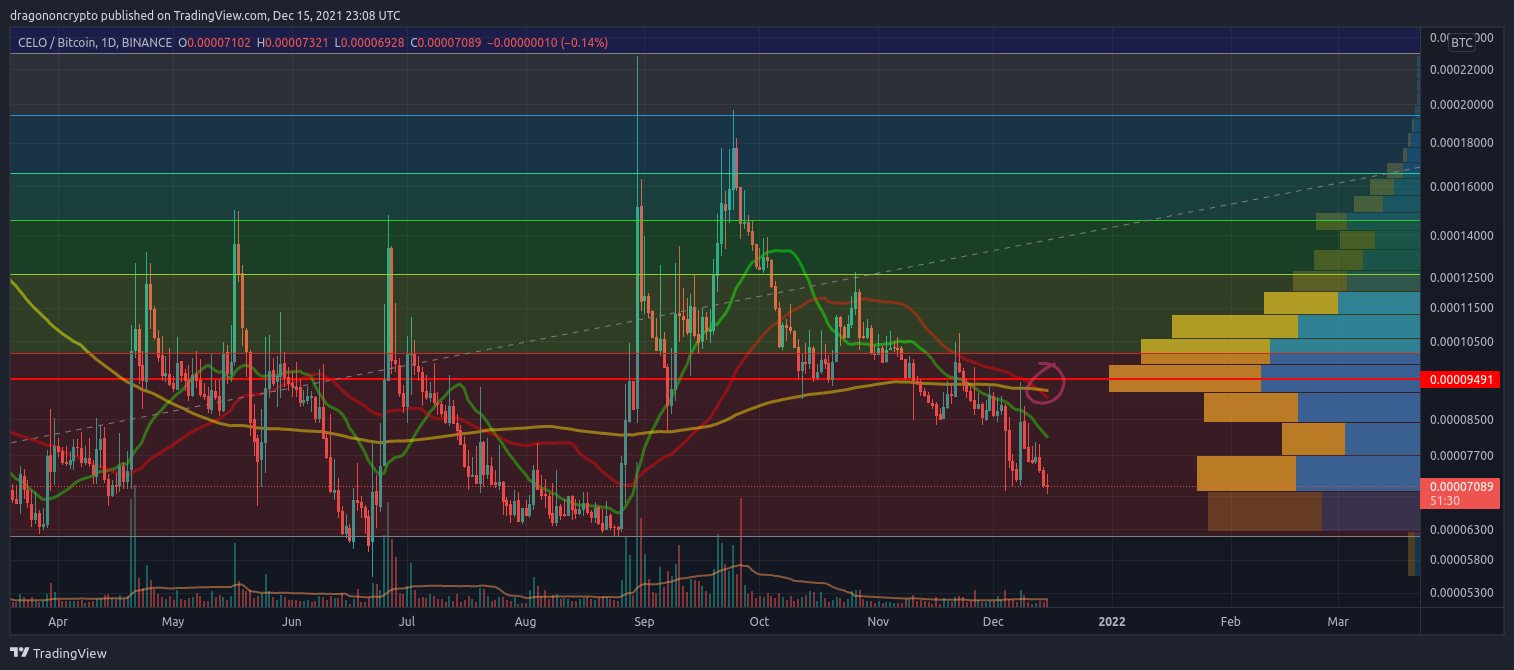
Task: Click the Dec label on the time axis
Action: (x=993, y=622)
